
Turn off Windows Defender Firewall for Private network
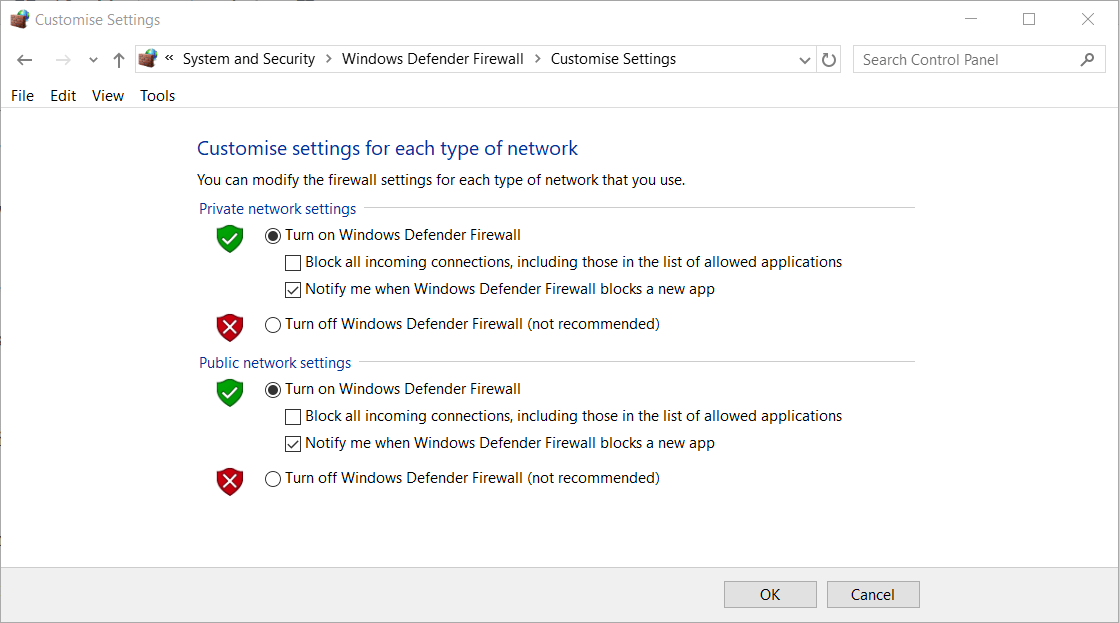click(273, 325)
